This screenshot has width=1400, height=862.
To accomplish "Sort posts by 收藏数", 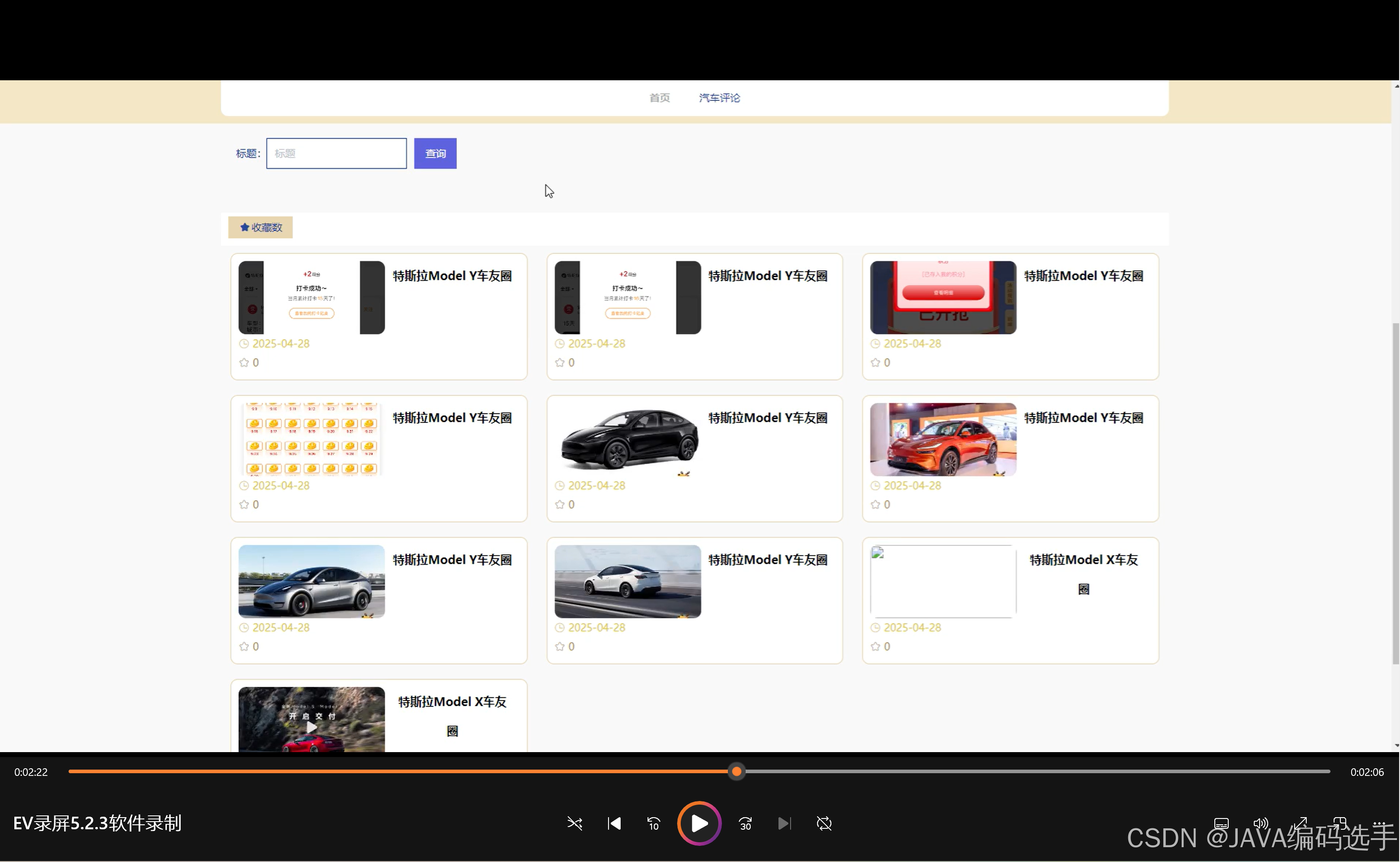I will pyautogui.click(x=261, y=227).
